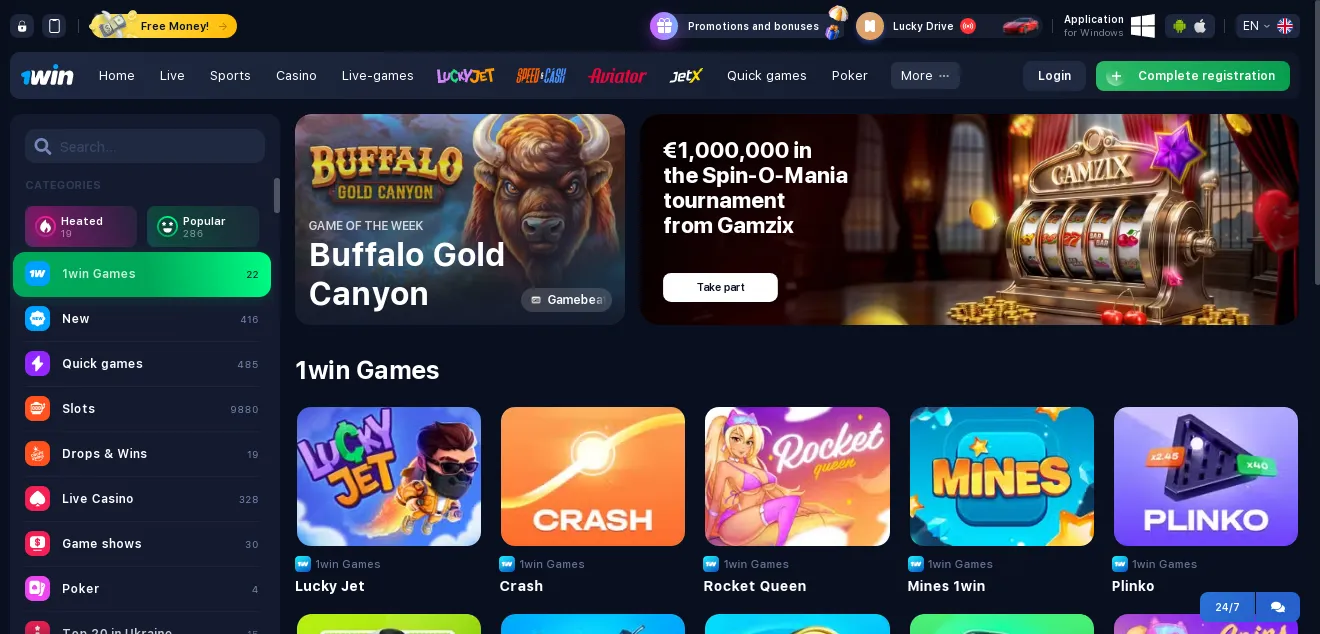1320x634 pixels.
Task: Click the Complete registration button
Action: click(1193, 76)
